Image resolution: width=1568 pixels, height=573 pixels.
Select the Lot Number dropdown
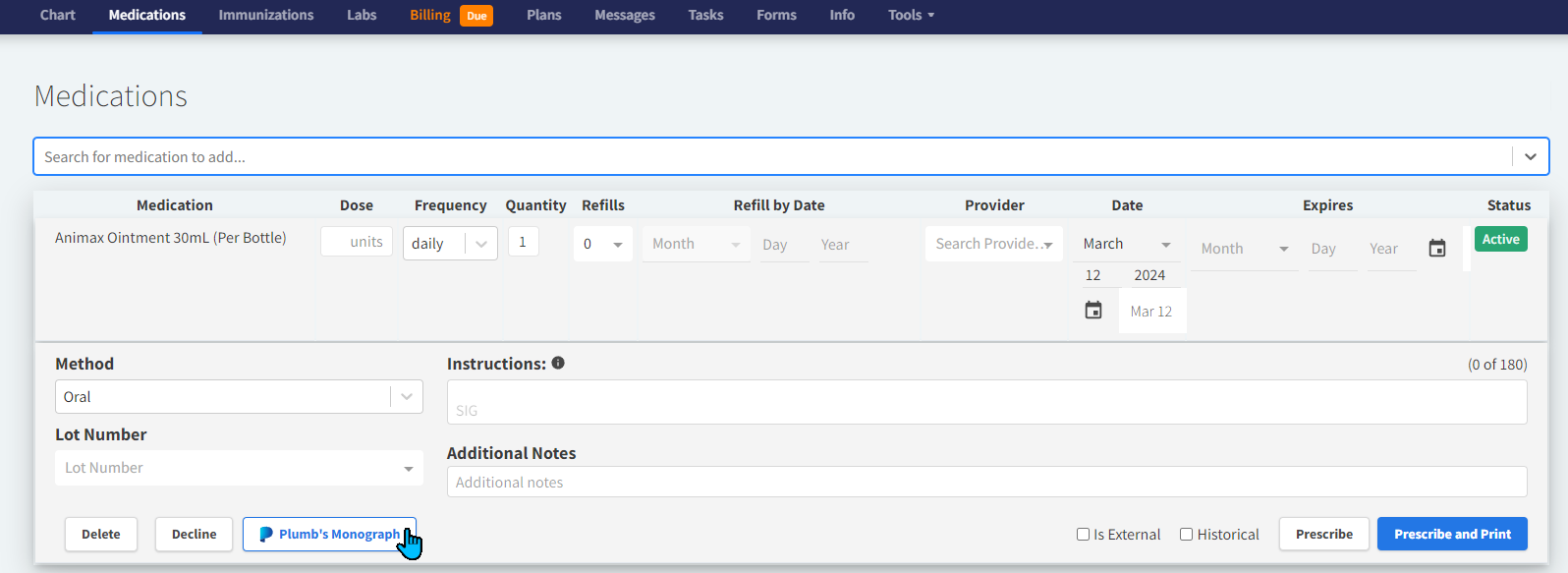(239, 468)
